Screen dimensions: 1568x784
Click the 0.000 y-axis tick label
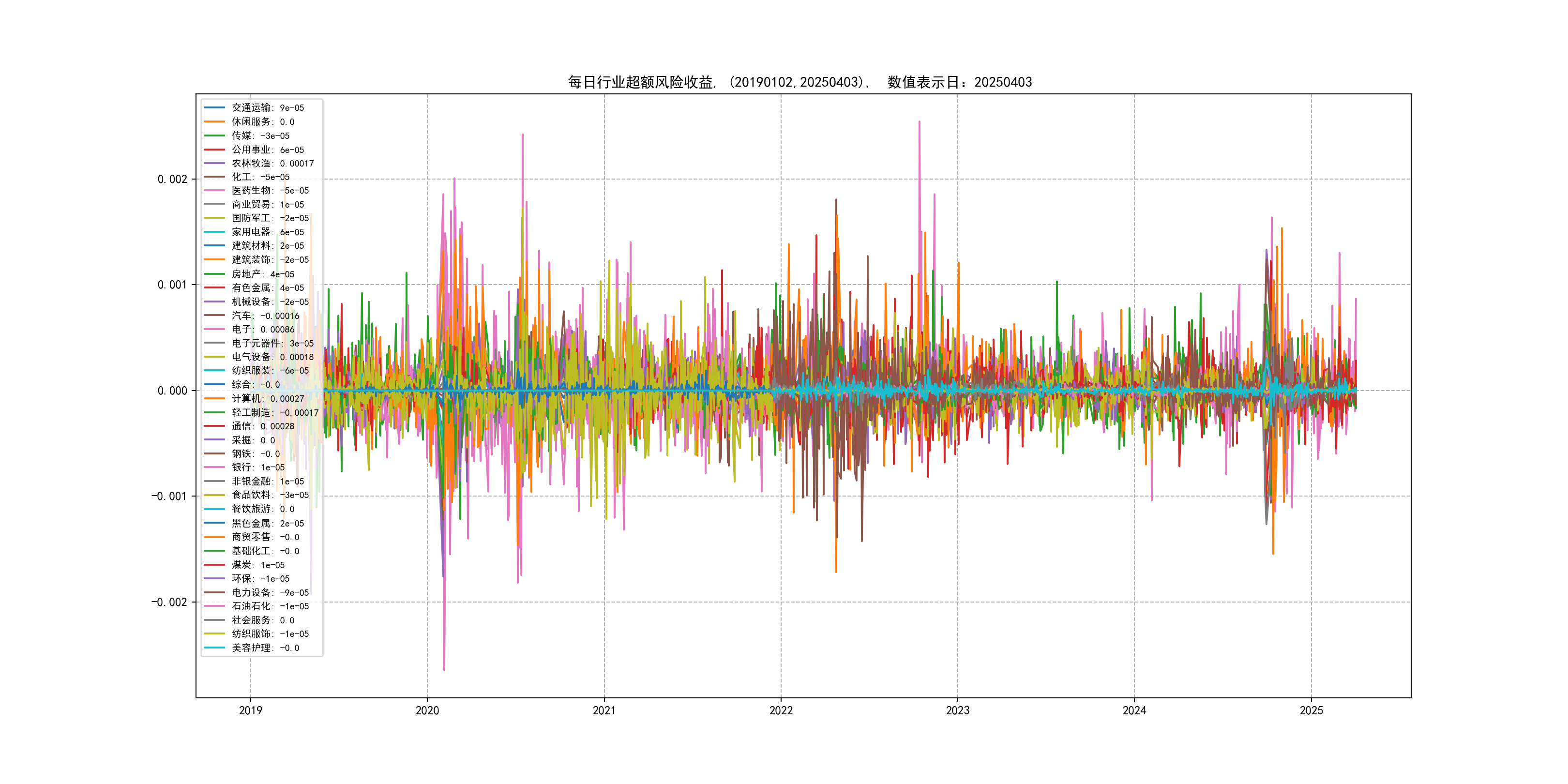coord(172,391)
